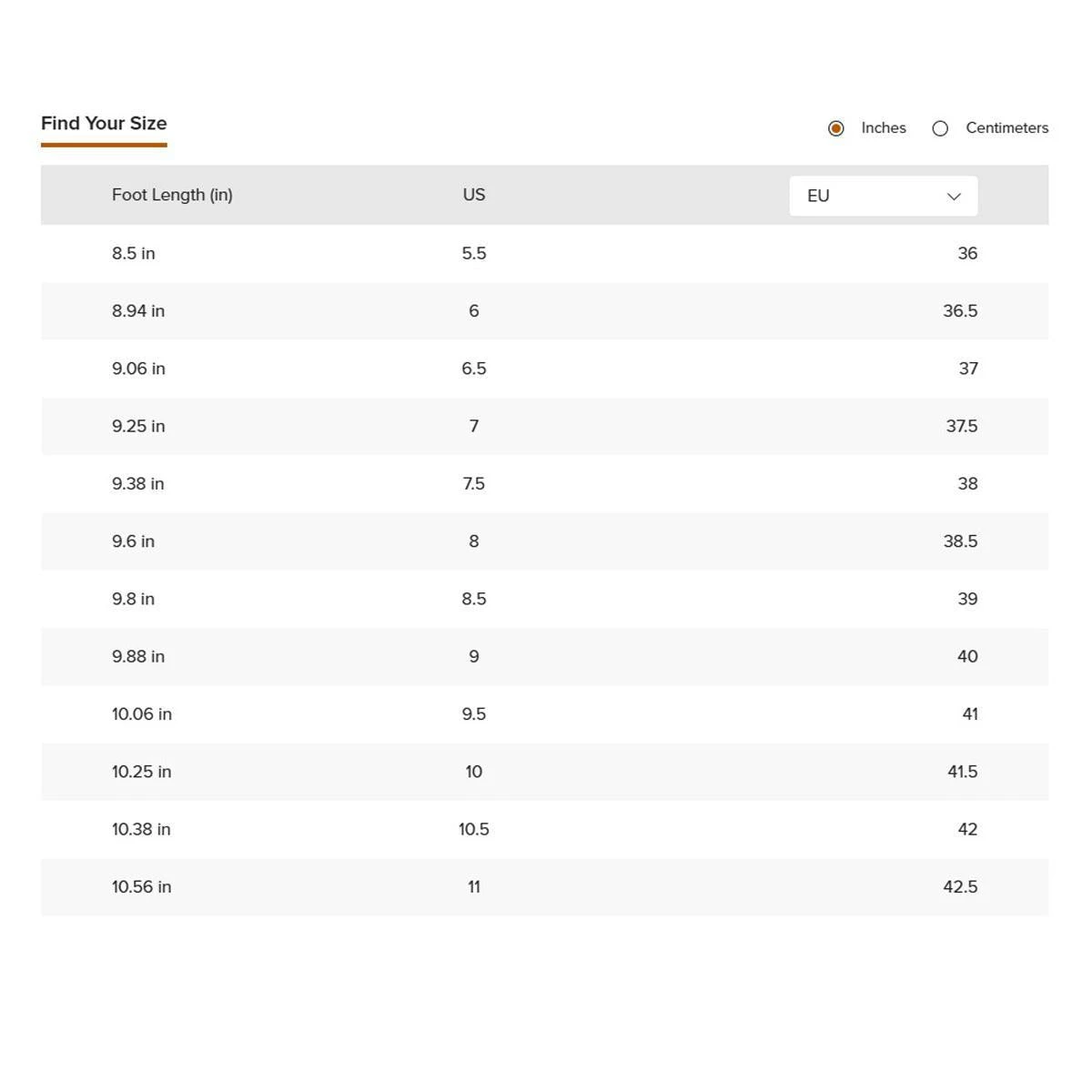
Task: Open the EU size system dropdown
Action: click(x=882, y=196)
